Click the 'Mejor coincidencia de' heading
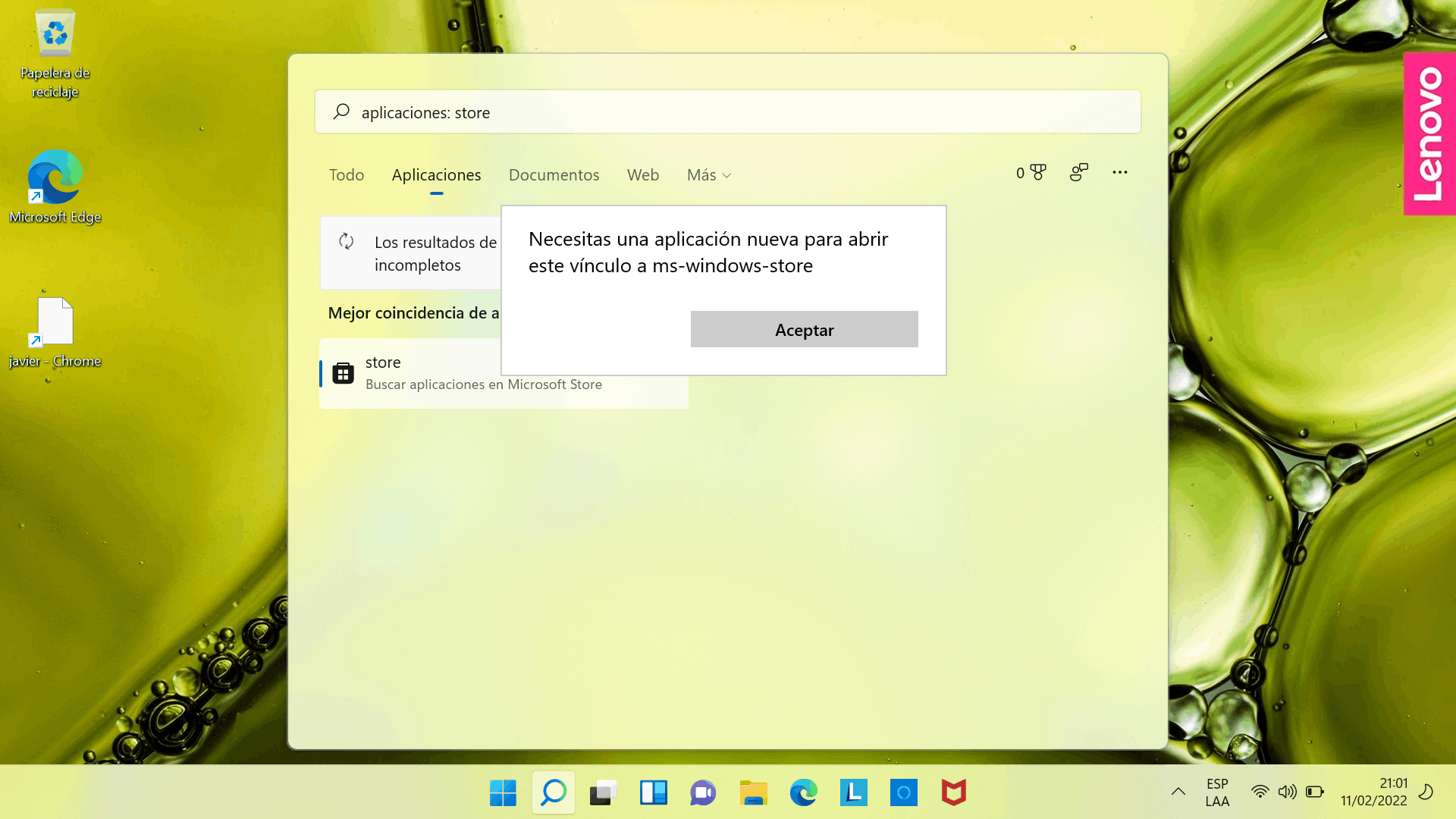1456x819 pixels. click(x=413, y=312)
